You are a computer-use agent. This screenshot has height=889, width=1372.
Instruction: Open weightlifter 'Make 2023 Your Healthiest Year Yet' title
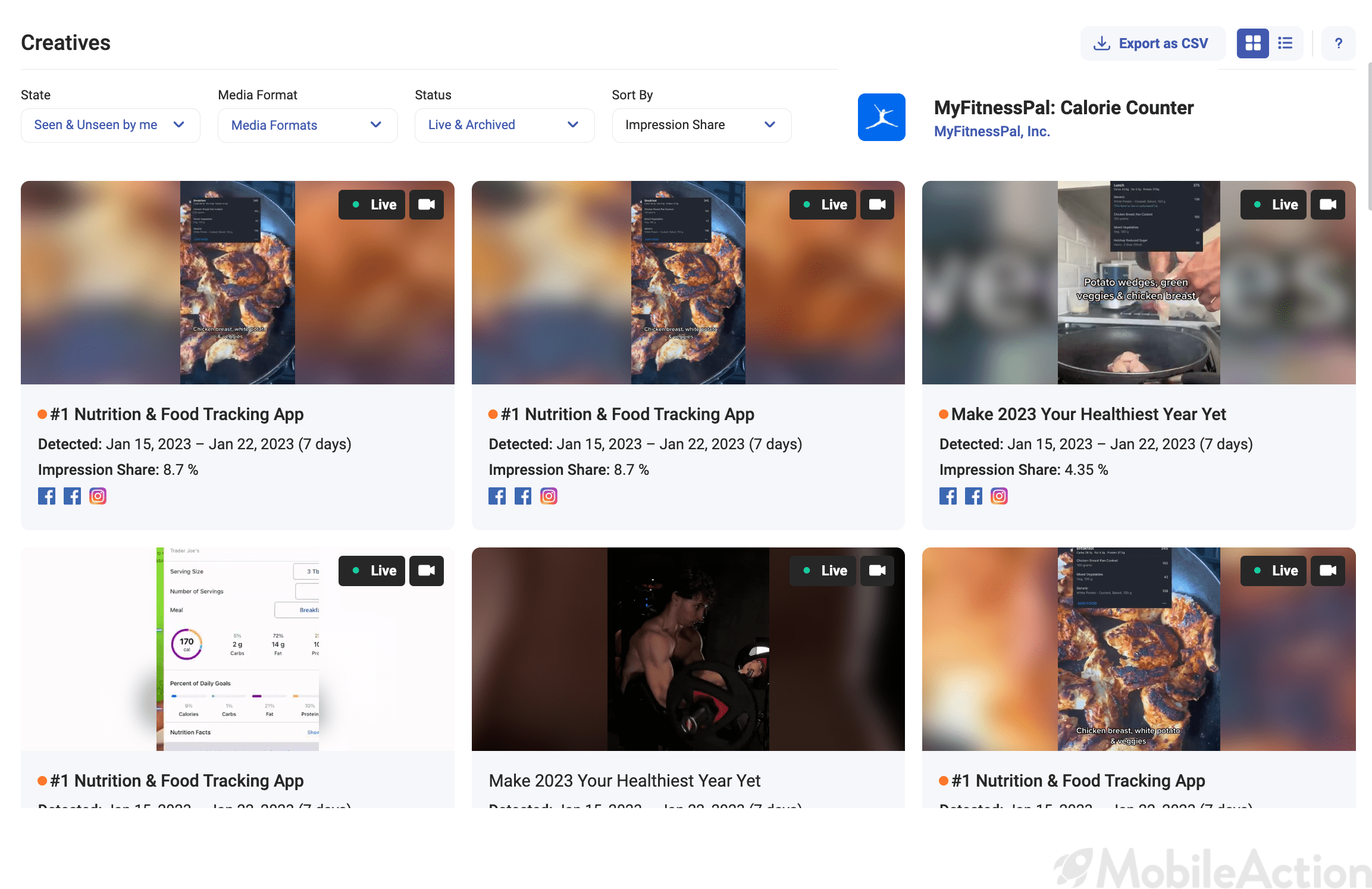(624, 781)
